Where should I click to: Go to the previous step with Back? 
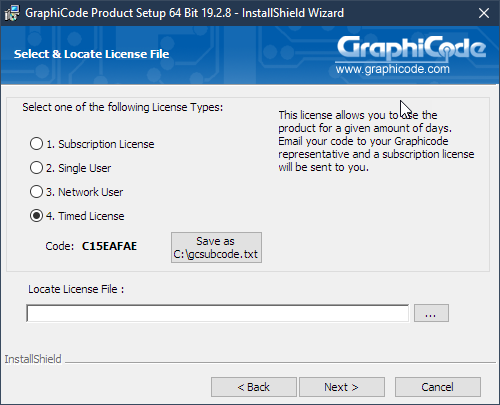click(254, 387)
